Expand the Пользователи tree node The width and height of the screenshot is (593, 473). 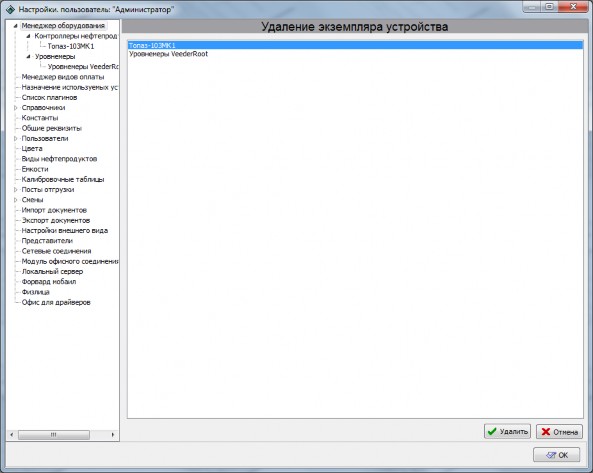point(16,138)
